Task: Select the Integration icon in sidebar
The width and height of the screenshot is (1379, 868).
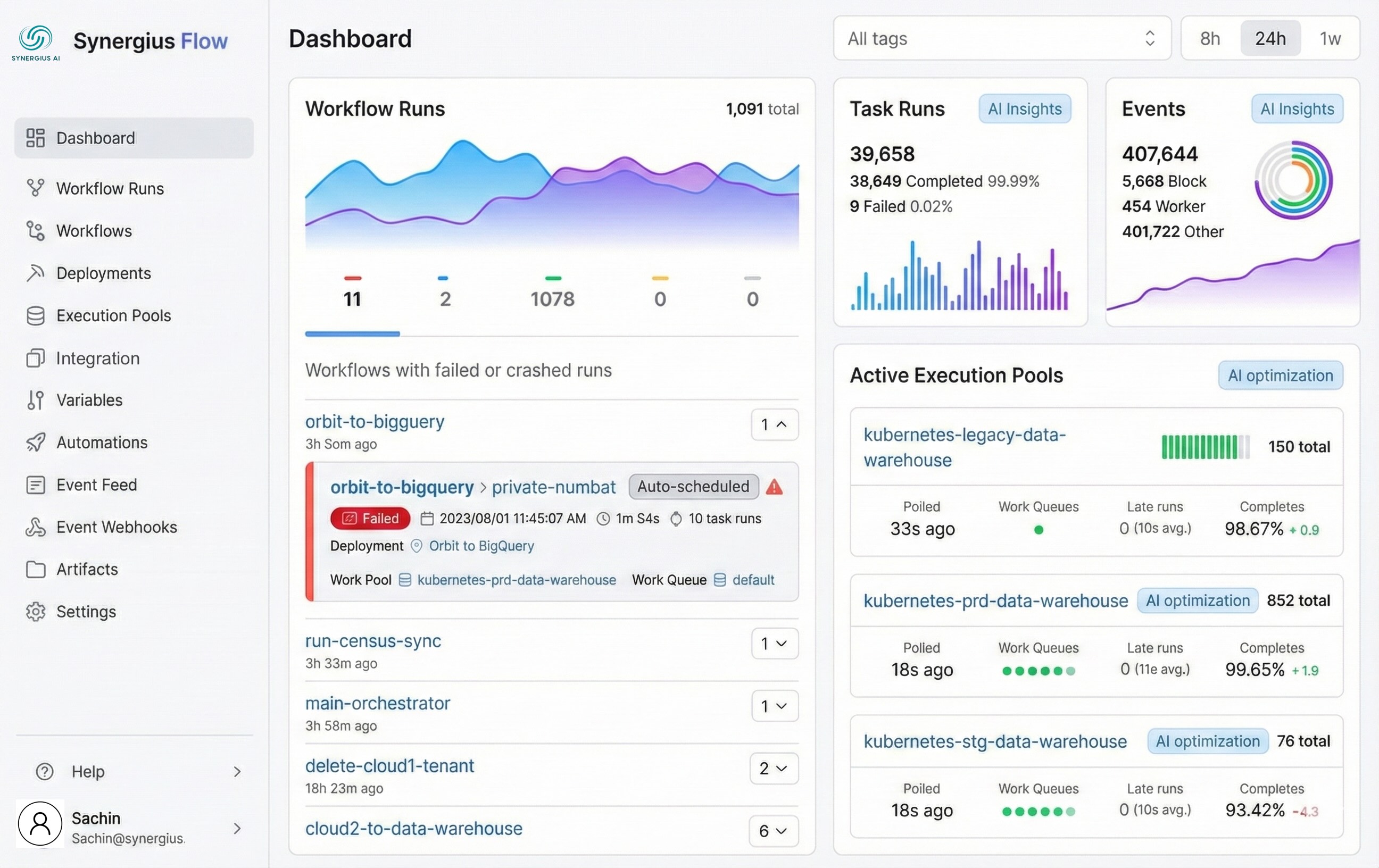Action: (36, 358)
